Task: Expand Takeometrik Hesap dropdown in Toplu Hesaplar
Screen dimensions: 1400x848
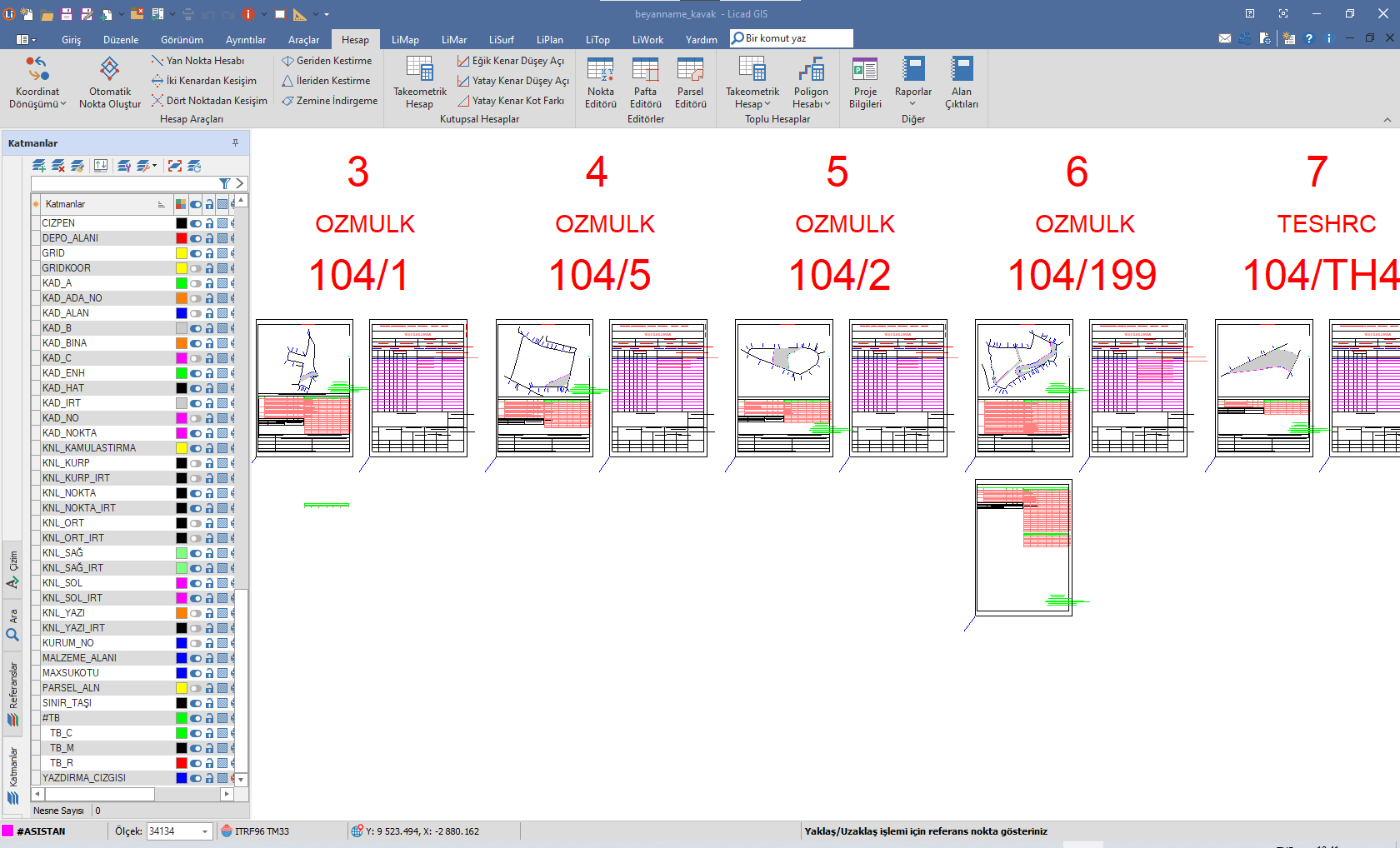Action: tap(767, 104)
